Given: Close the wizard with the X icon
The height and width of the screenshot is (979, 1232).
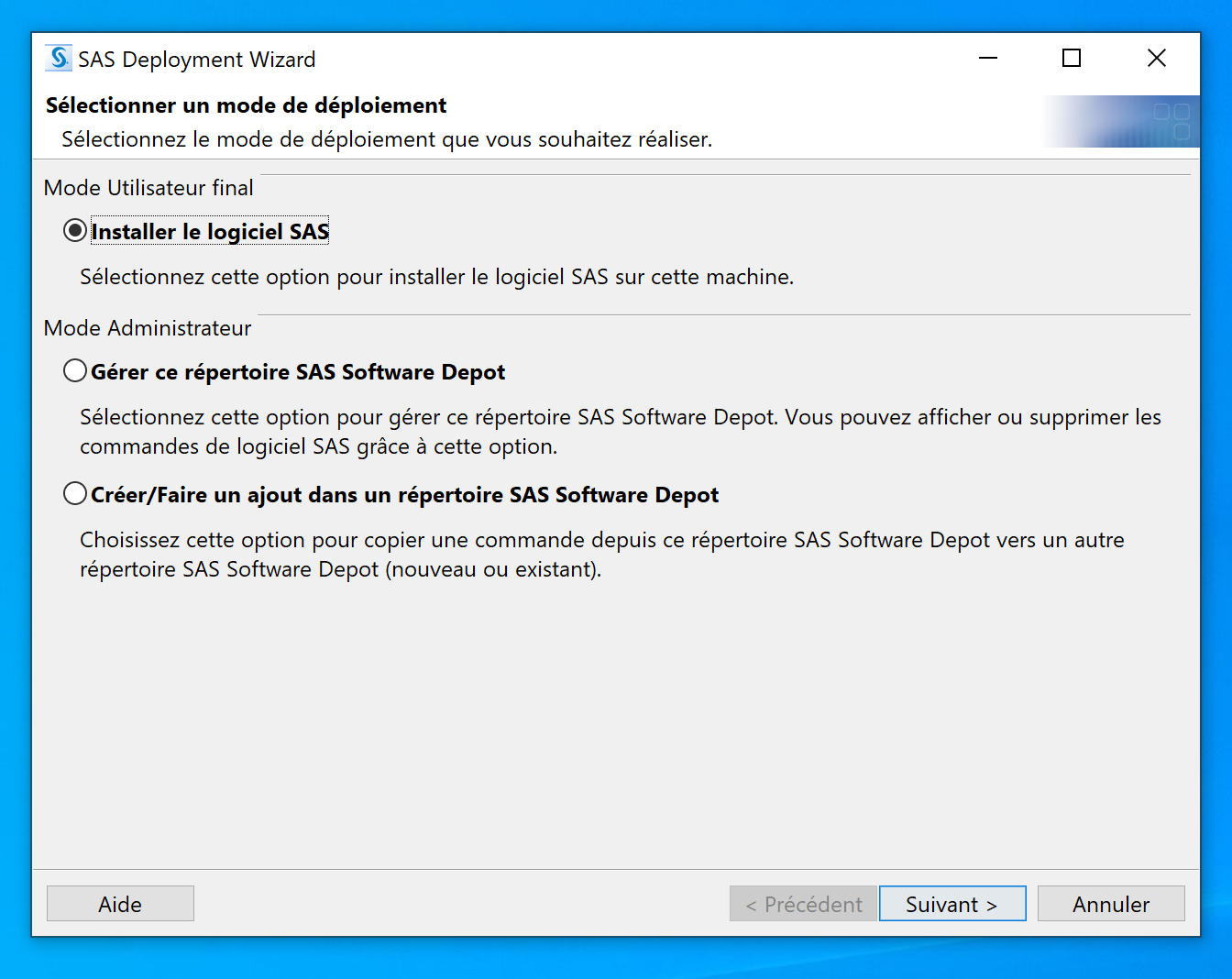Looking at the screenshot, I should (x=1156, y=59).
